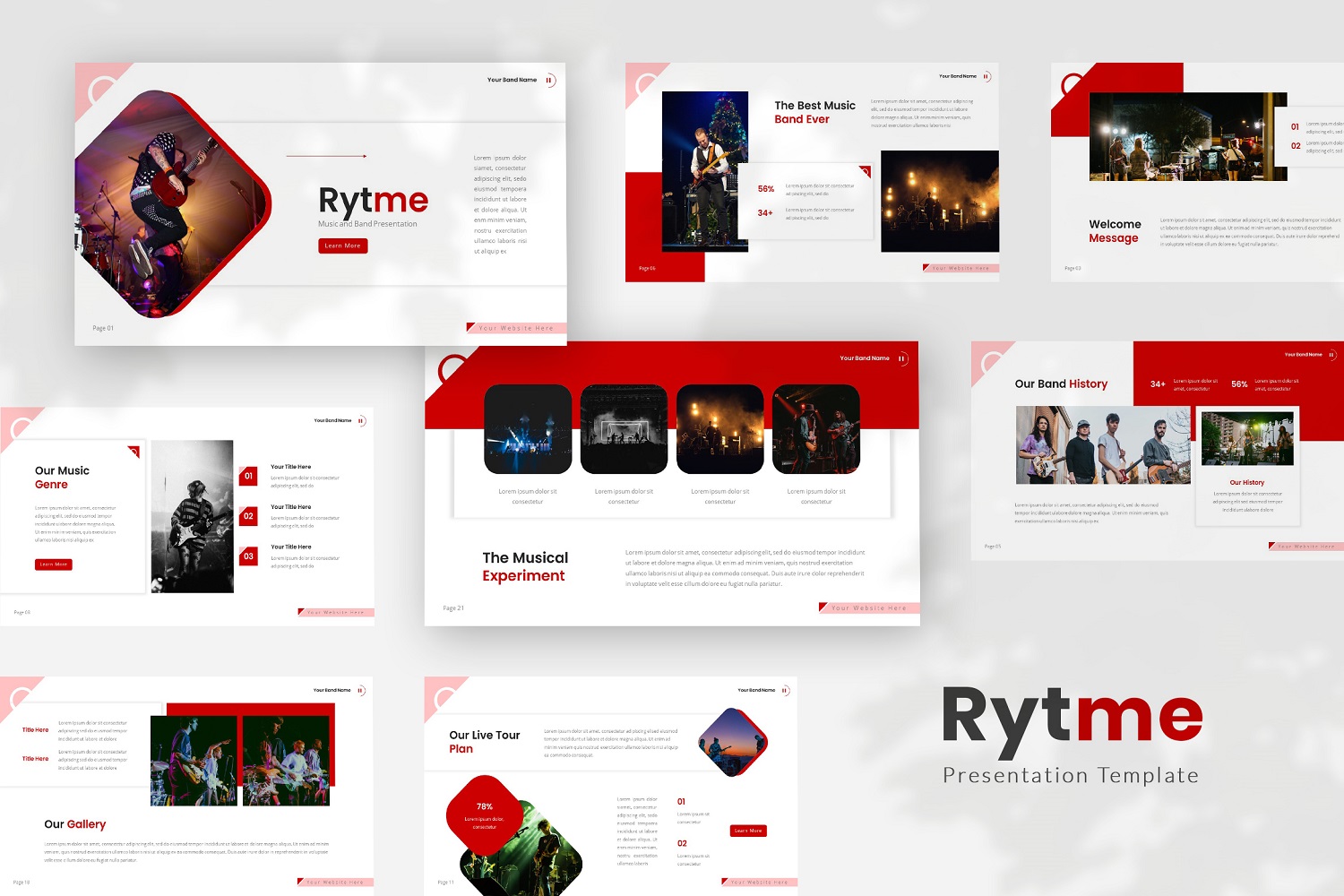
Task: Click Your Website Here on the Our Gallery slide
Action: coord(336,883)
